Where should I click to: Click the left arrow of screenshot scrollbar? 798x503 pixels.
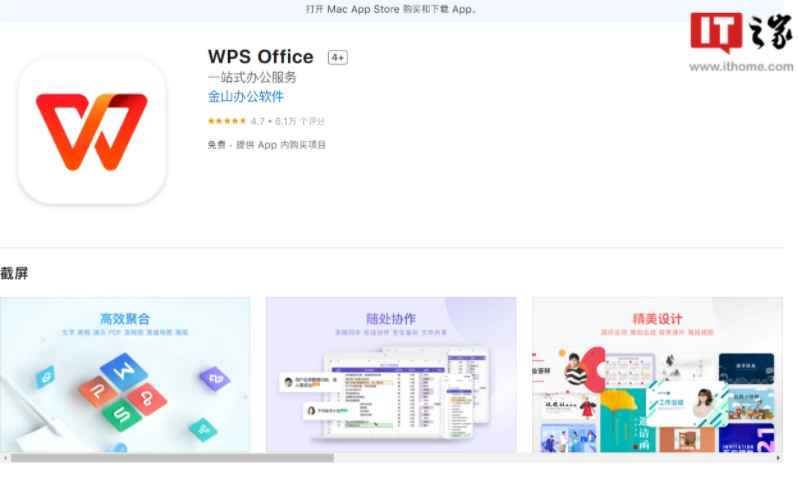pyautogui.click(x=5, y=458)
